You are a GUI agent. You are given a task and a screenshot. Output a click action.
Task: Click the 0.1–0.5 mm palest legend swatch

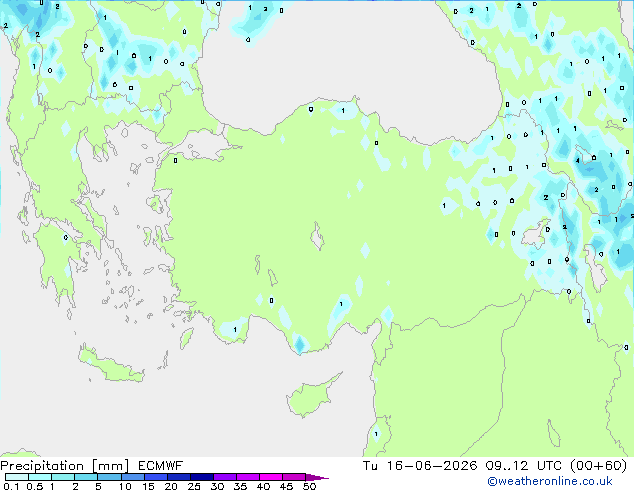click(x=17, y=477)
